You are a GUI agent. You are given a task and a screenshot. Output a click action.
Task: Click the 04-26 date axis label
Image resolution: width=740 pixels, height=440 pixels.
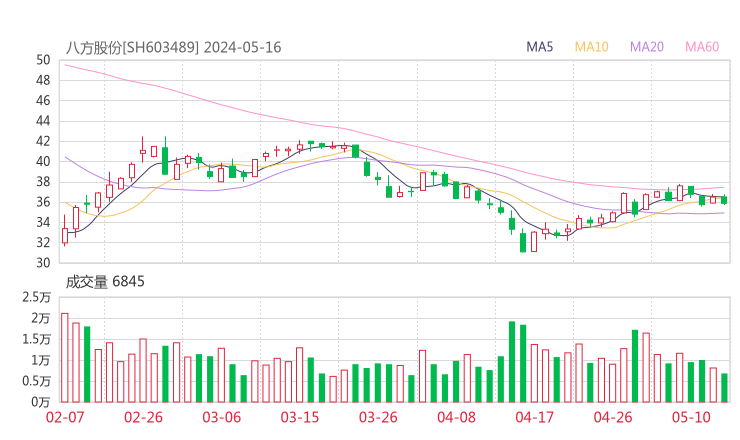[613, 417]
